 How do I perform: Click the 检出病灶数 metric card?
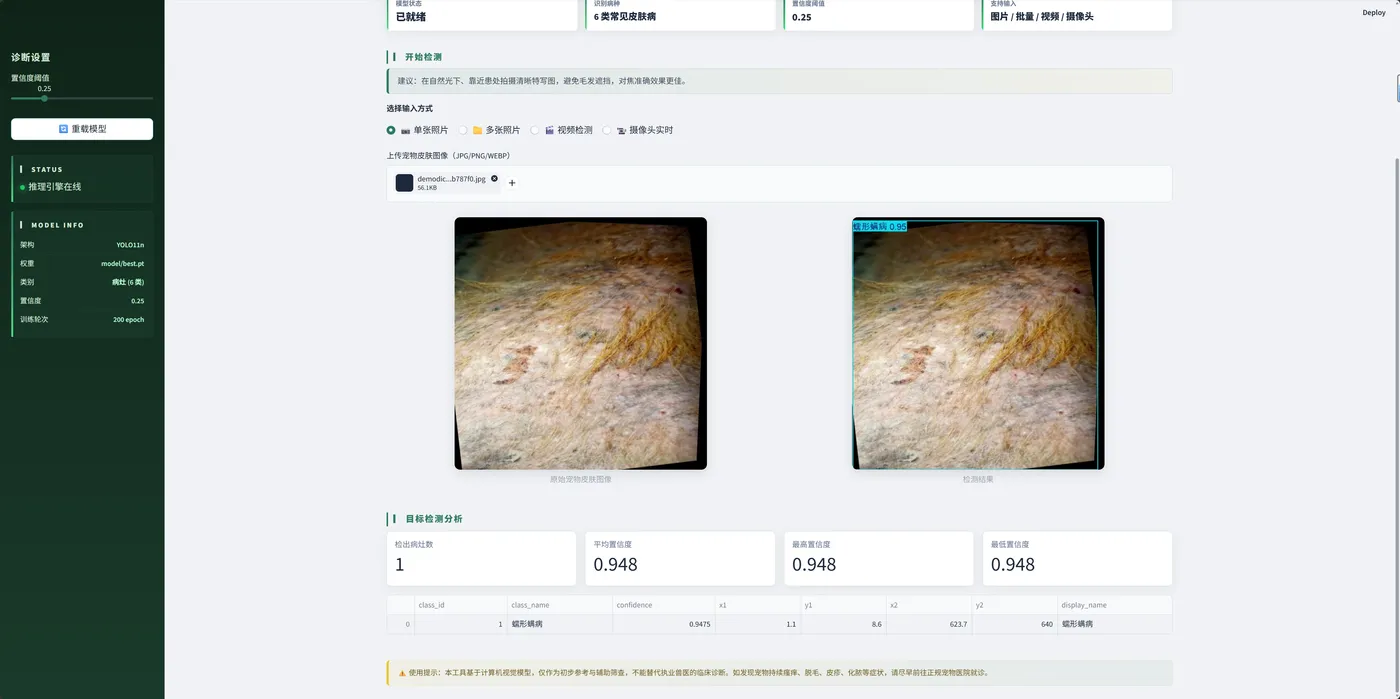click(x=481, y=558)
